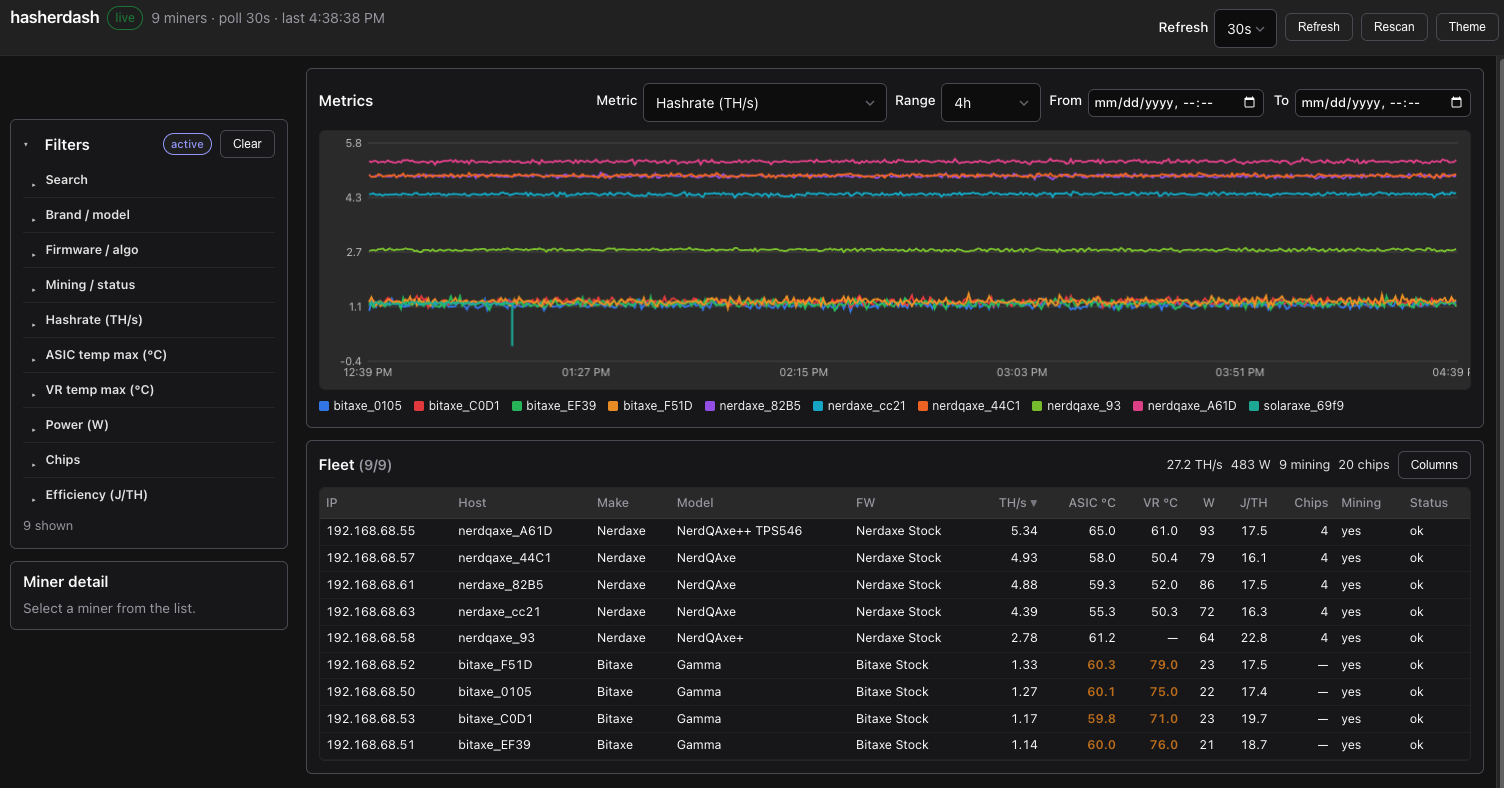Open calendar picker in To date field
The height and width of the screenshot is (788, 1504).
tap(1456, 102)
